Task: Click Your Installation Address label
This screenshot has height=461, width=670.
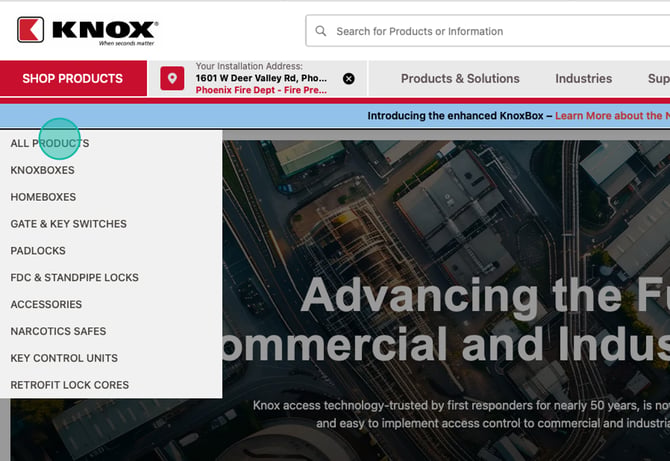Action: (249, 66)
